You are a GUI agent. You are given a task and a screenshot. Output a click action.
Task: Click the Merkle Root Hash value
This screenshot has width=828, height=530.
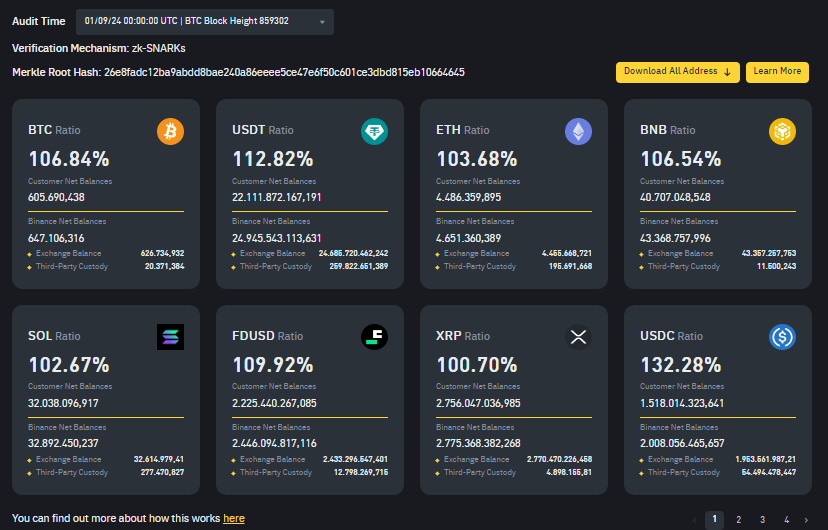tap(284, 72)
